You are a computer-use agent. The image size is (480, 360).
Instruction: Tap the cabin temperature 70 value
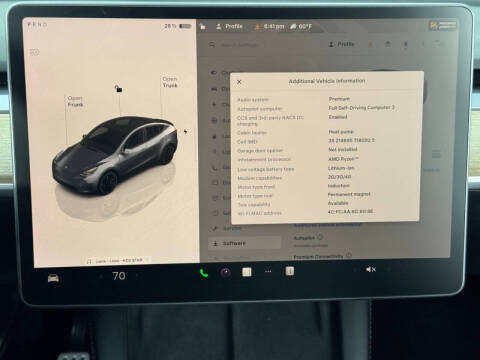119,276
